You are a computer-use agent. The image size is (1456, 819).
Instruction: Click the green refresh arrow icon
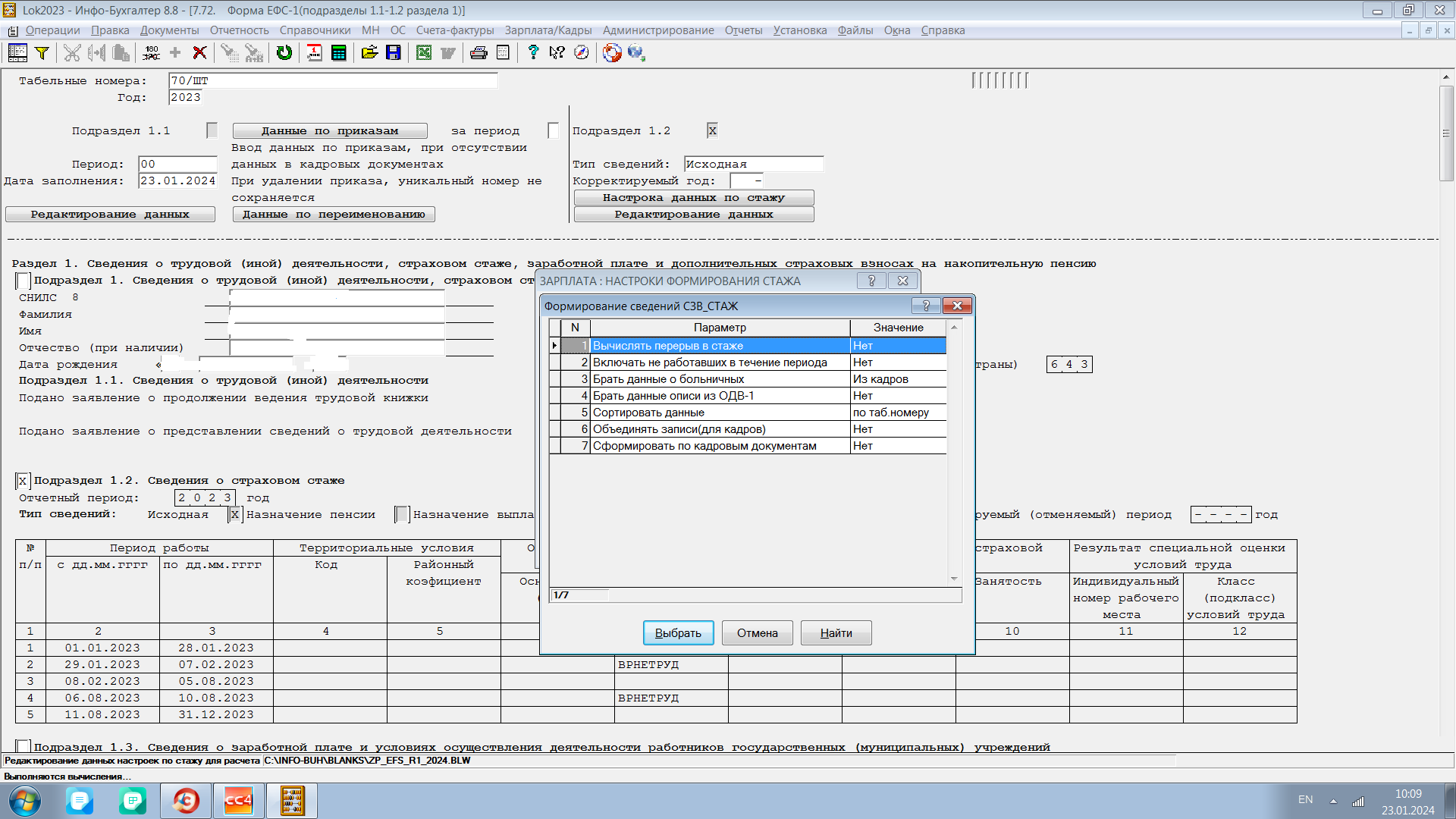(284, 52)
